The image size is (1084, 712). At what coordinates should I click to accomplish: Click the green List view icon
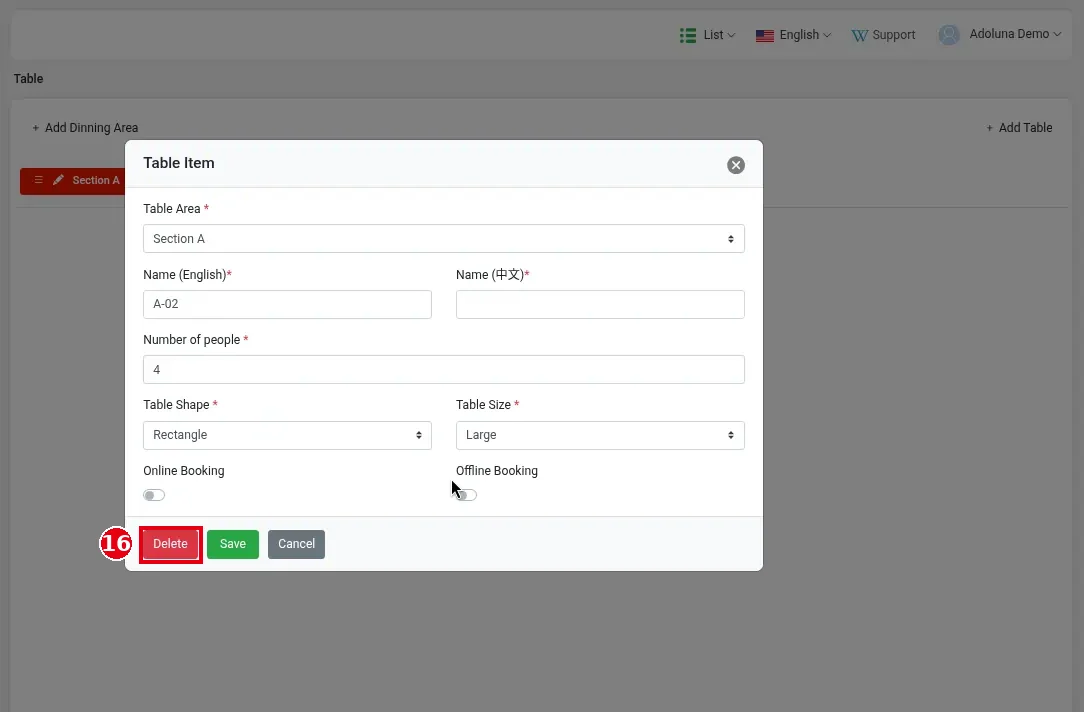tap(688, 35)
